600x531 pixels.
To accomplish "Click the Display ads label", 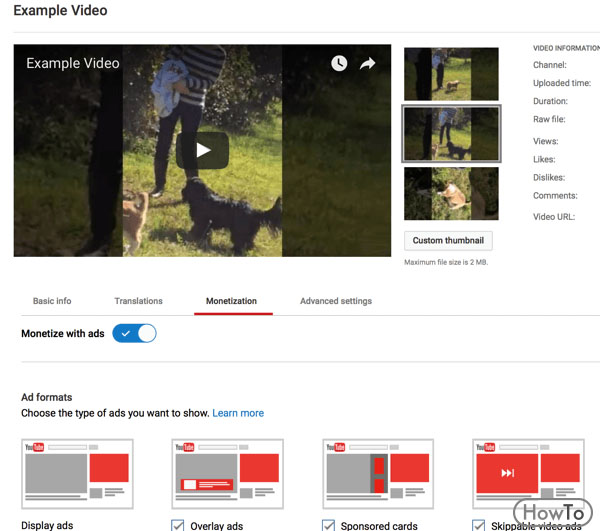I will [x=47, y=526].
